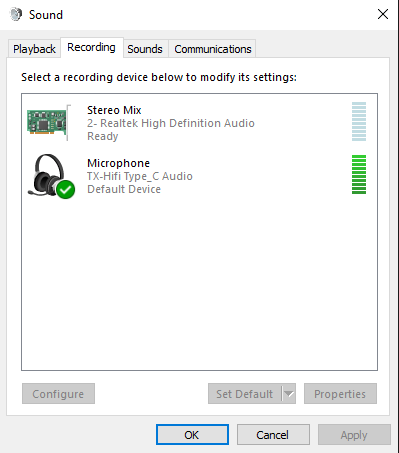Select the Stereo Mix device name
The image size is (399, 453).
pos(114,110)
